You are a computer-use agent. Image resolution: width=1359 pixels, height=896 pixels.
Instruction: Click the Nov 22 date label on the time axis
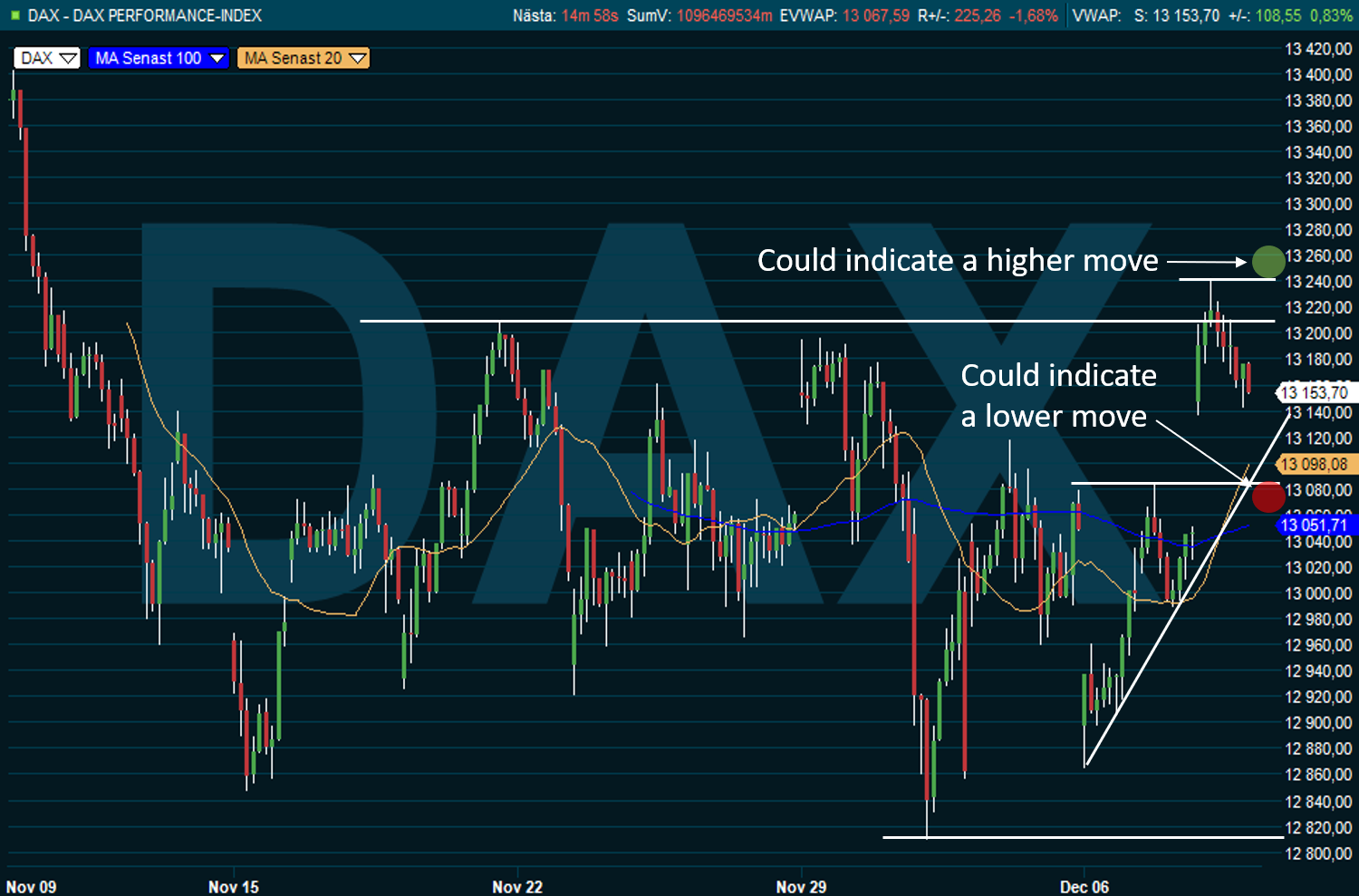pos(517,886)
